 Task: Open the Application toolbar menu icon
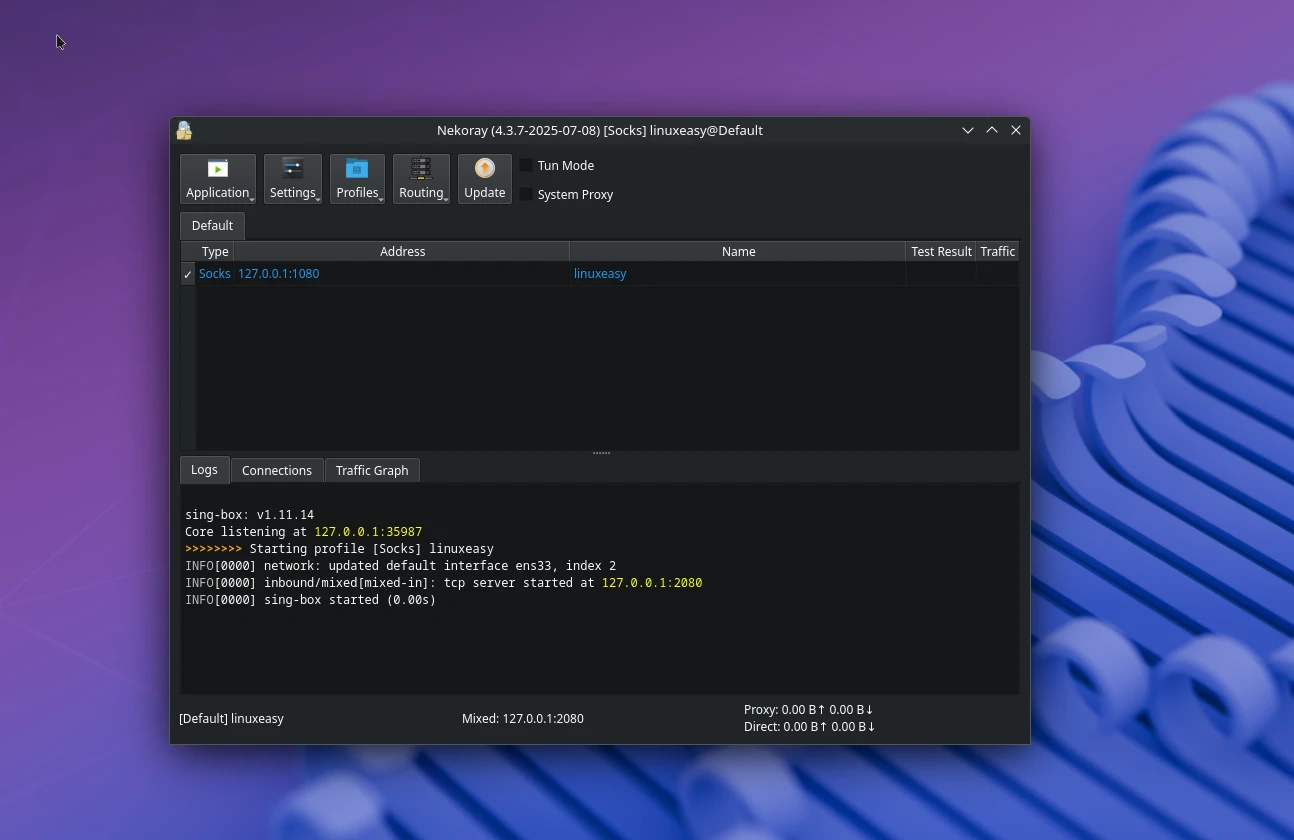(x=217, y=169)
